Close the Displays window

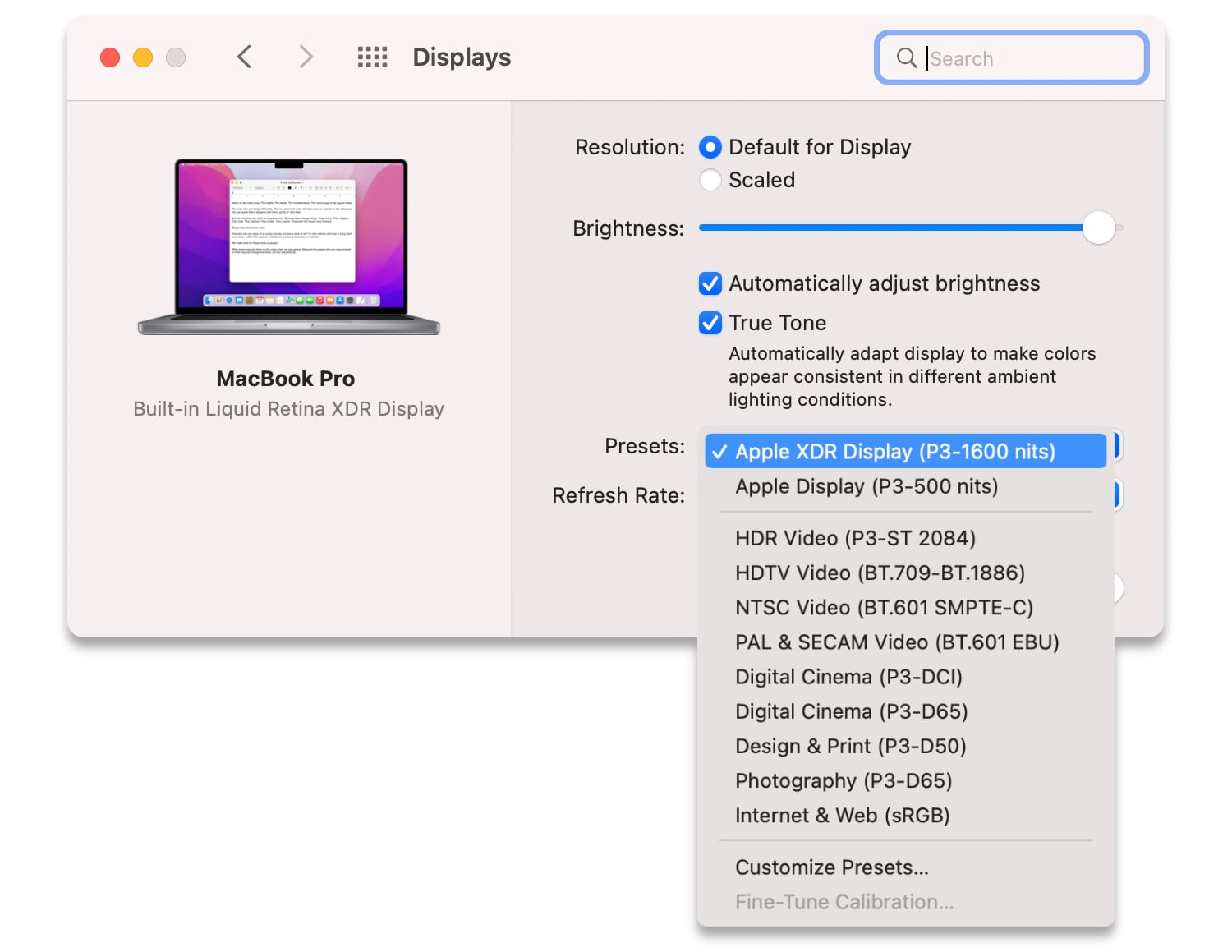(x=110, y=57)
